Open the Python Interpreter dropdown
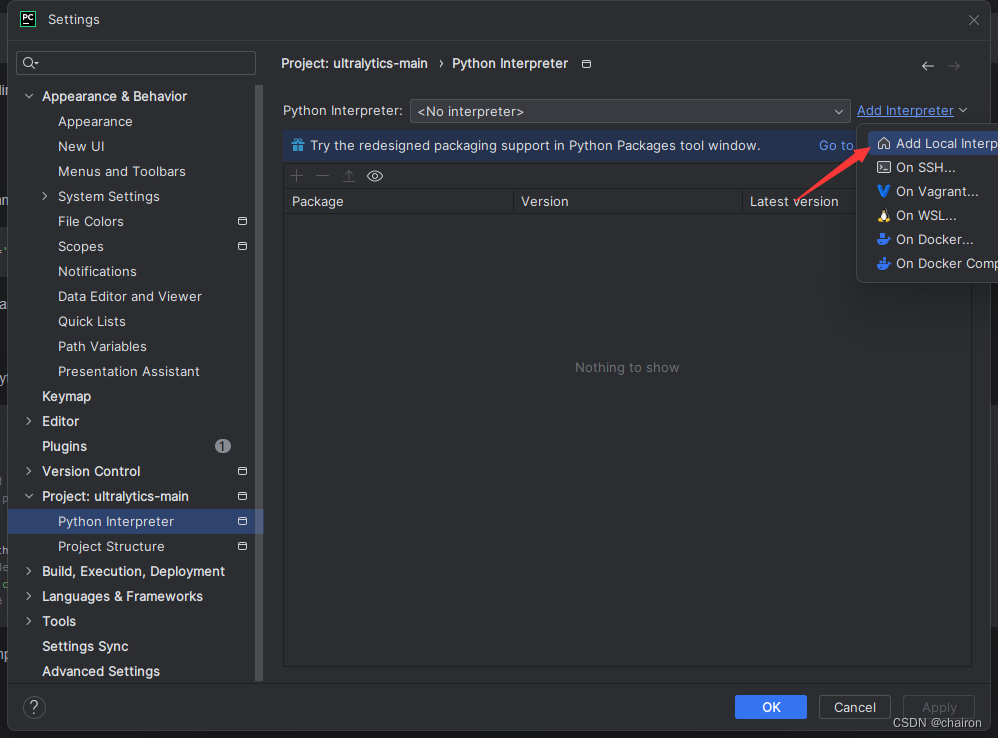 (630, 111)
